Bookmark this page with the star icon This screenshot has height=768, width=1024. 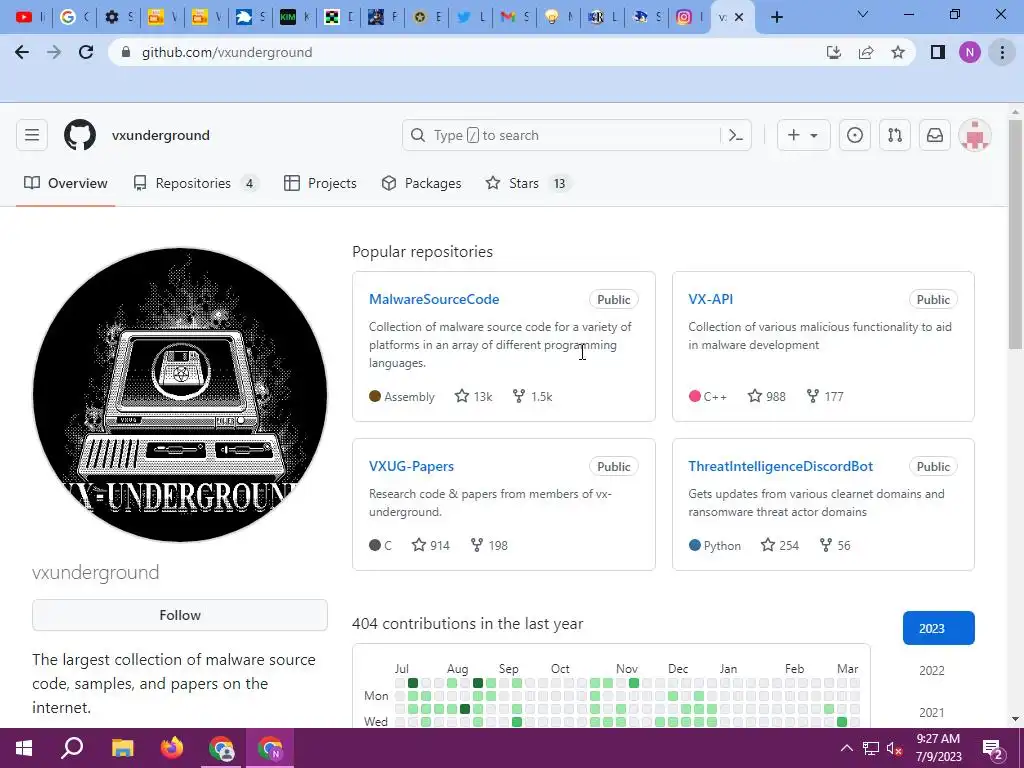[898, 52]
